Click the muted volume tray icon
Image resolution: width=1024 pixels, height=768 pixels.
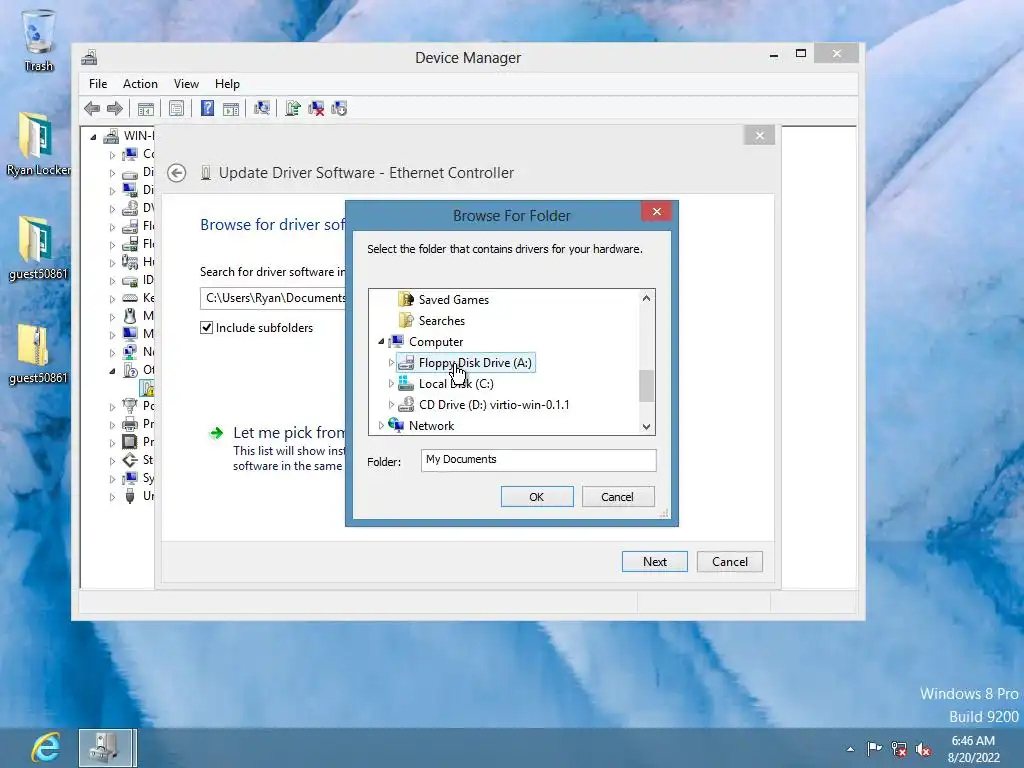(x=923, y=749)
